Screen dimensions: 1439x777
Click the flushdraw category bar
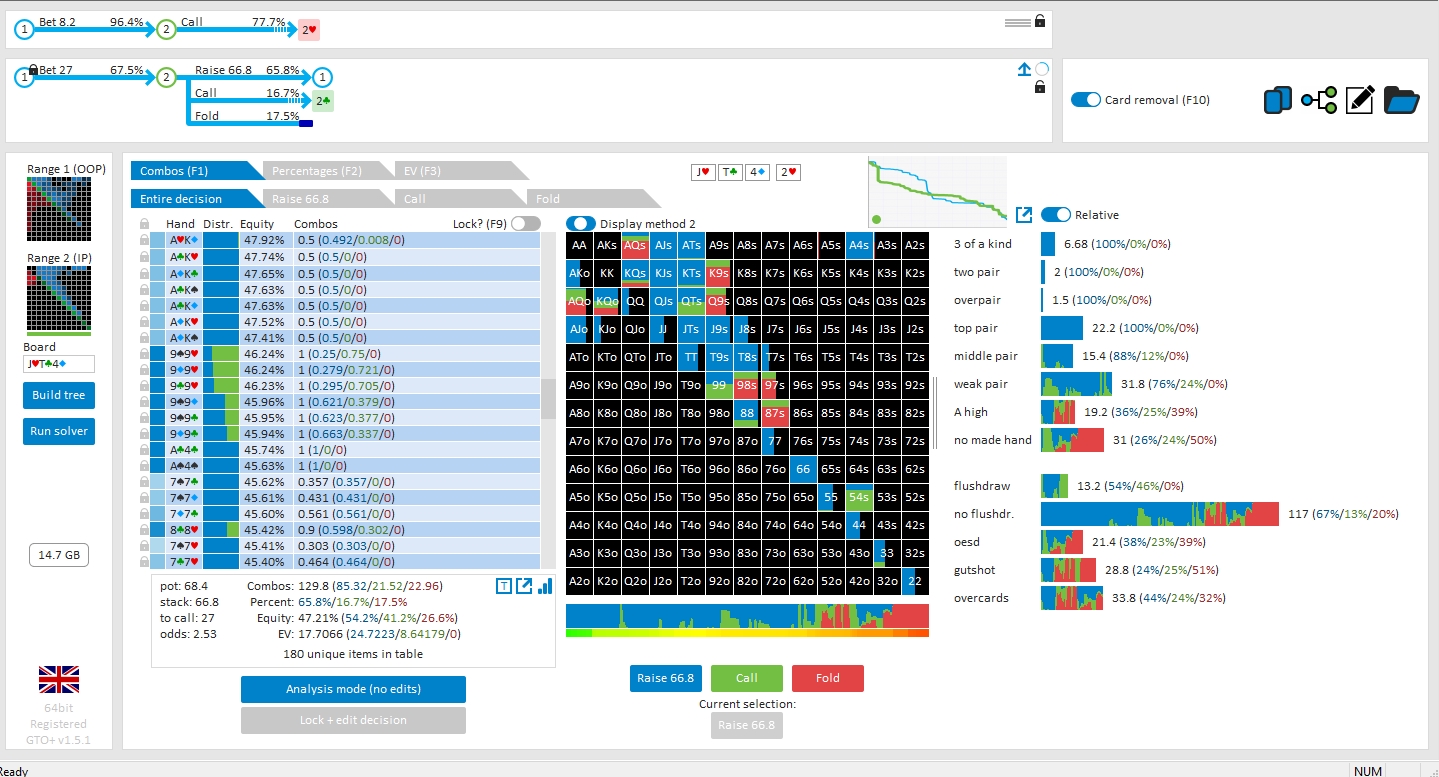1055,486
